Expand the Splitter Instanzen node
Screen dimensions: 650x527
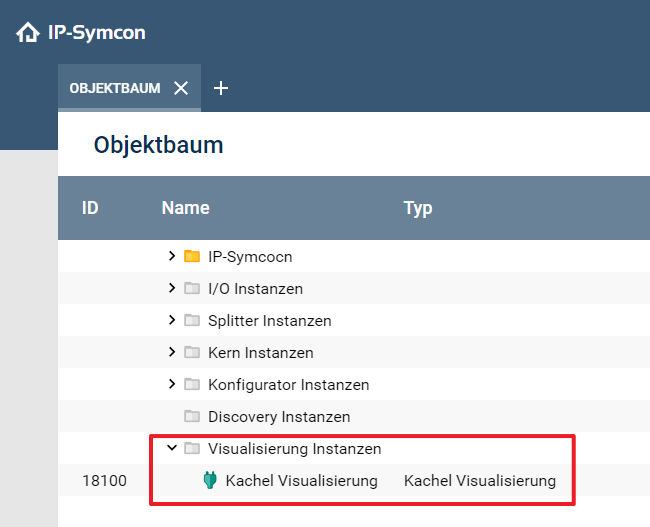172,321
